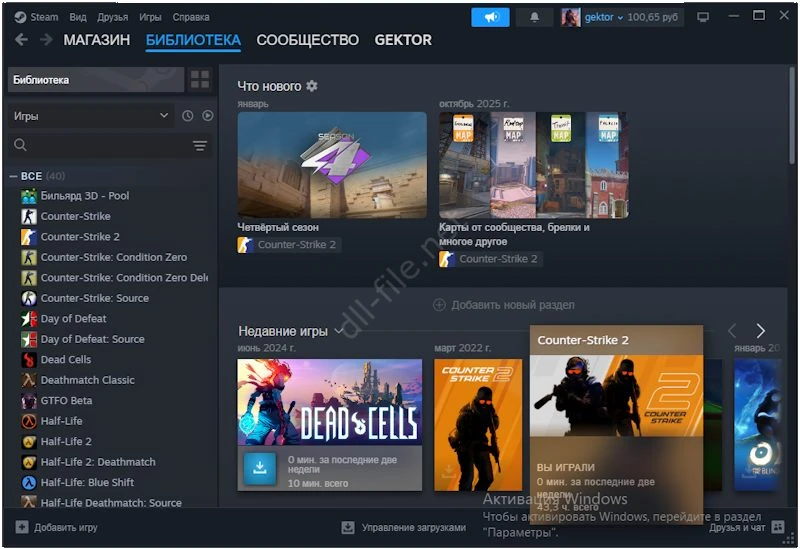This screenshot has height=549, width=800.
Task: Open What's New settings gear
Action: pyautogui.click(x=312, y=86)
